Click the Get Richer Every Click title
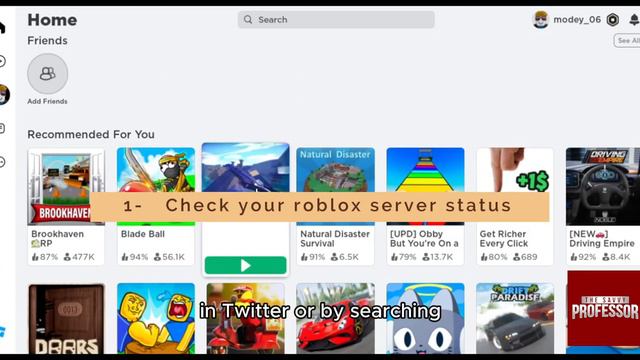 coord(504,238)
